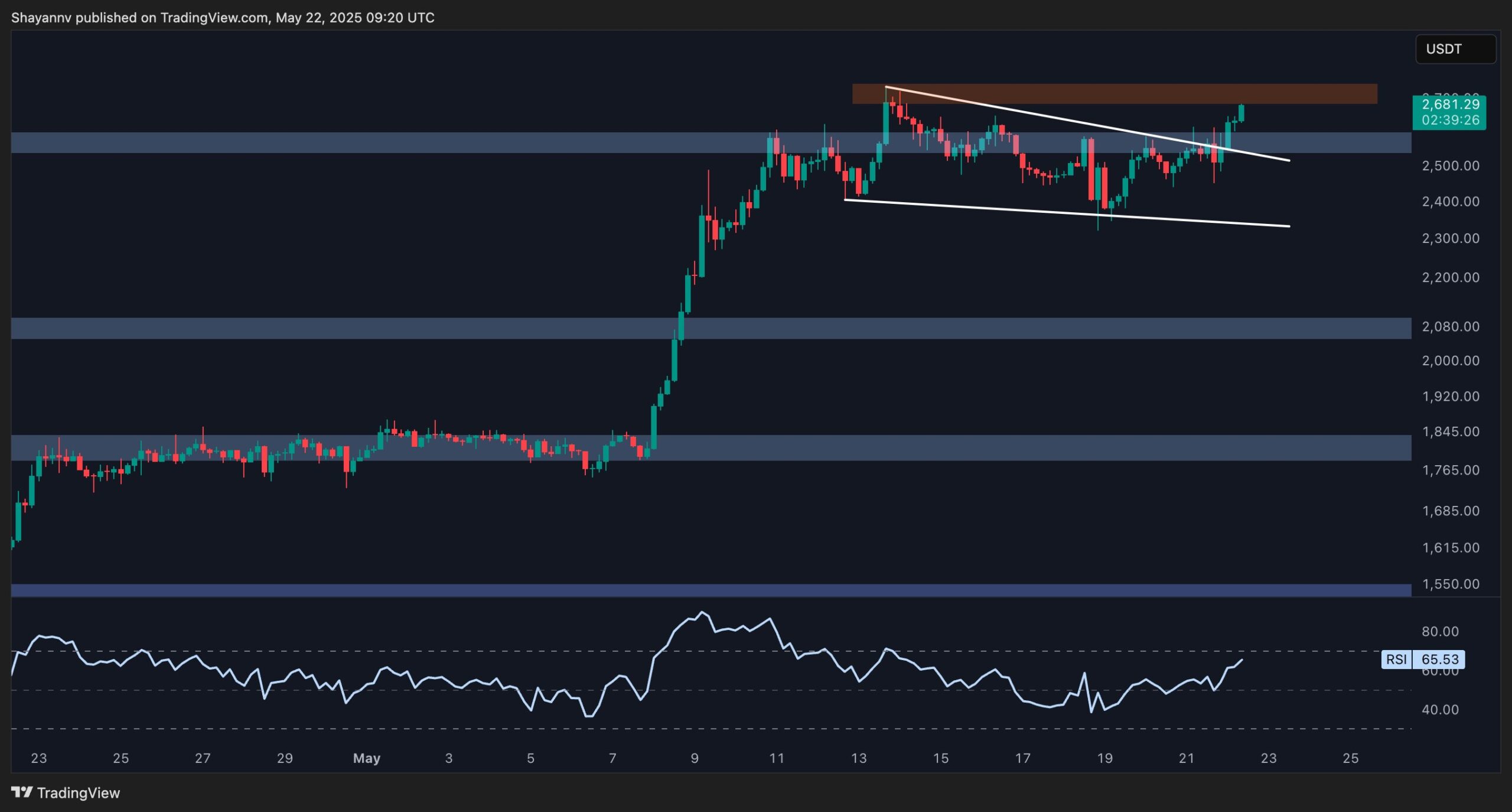Click the 1,550.00 bottom blue band
The height and width of the screenshot is (812, 1512).
(x=709, y=590)
